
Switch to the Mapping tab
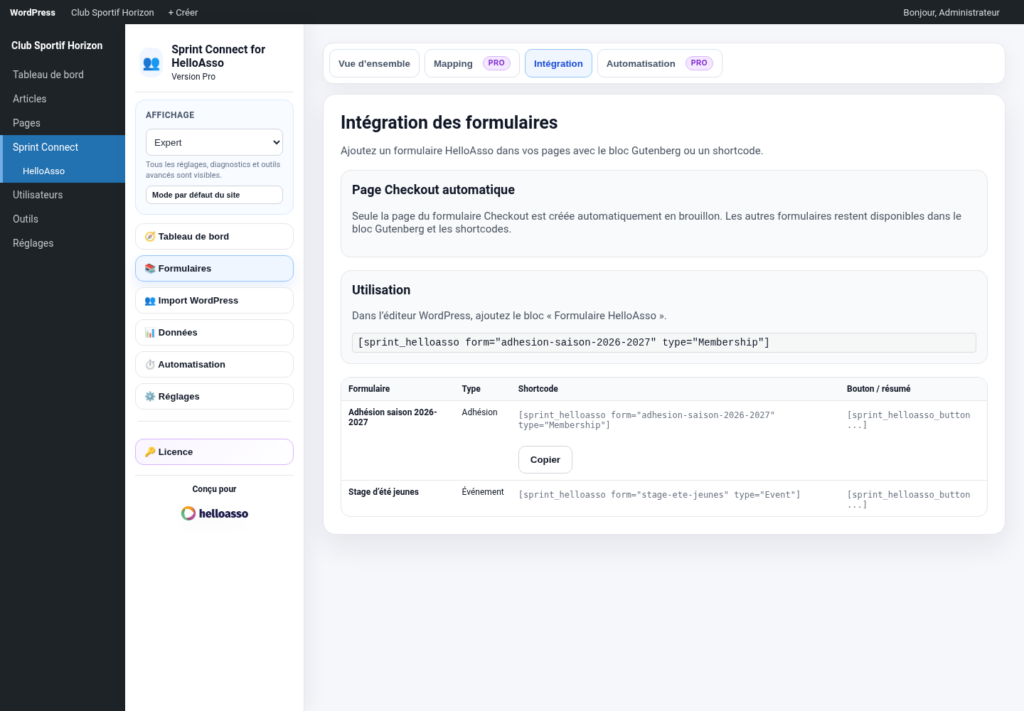click(472, 63)
